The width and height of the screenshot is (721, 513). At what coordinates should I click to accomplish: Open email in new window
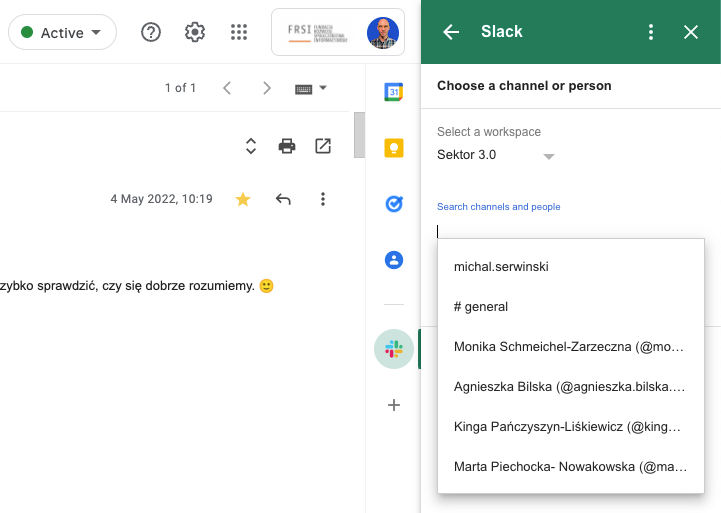point(323,146)
